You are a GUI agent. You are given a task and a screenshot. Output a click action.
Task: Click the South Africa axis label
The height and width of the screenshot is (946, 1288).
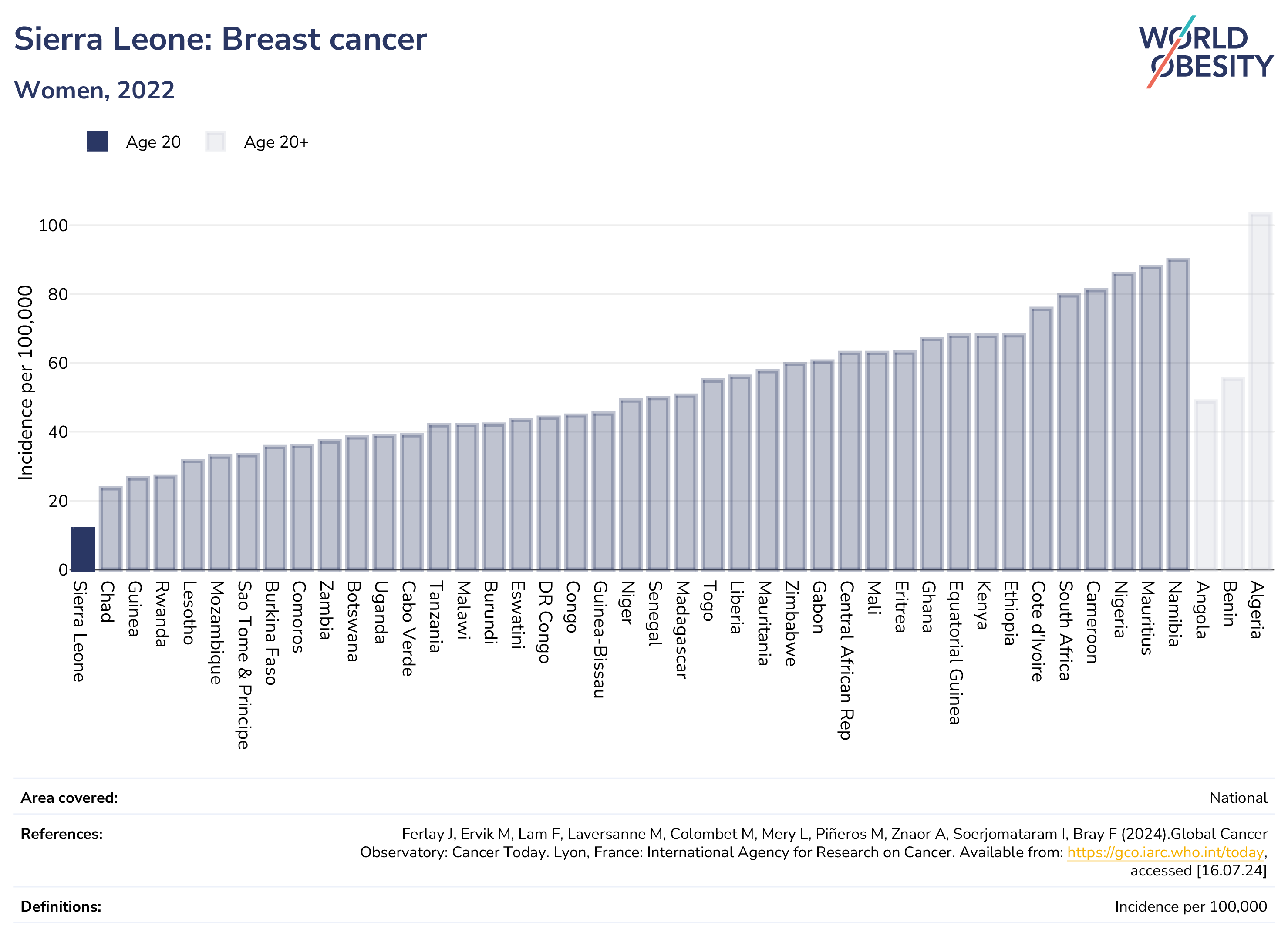coord(1065,630)
